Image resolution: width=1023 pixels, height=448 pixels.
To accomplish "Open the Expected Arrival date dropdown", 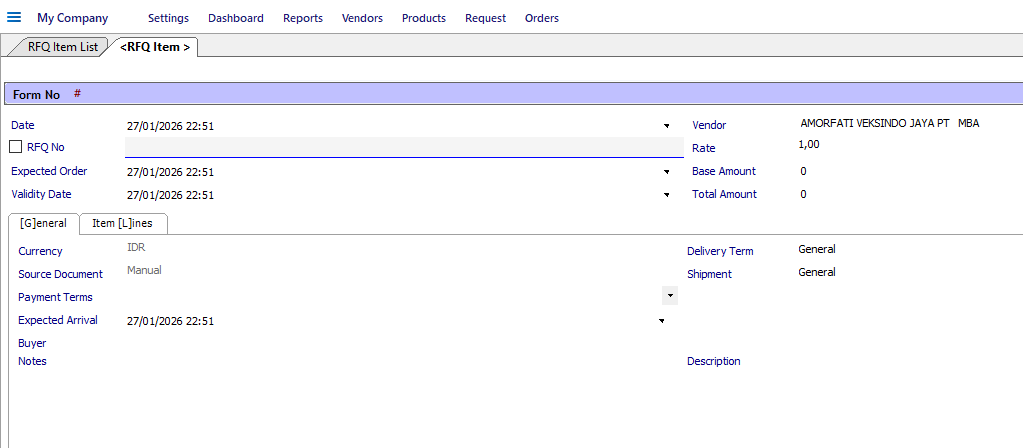I will [662, 321].
